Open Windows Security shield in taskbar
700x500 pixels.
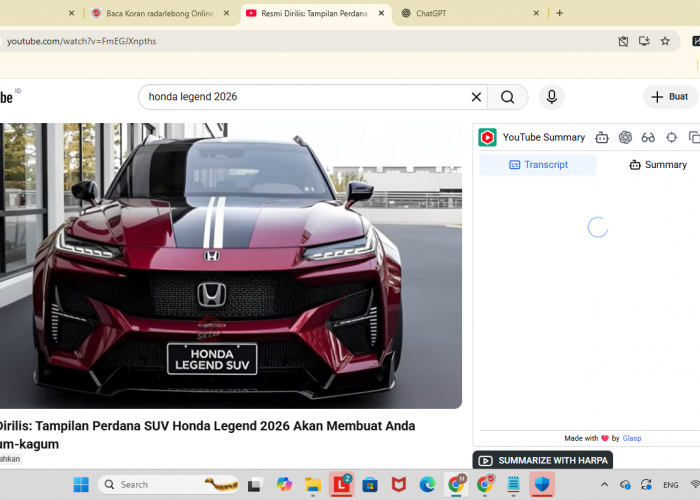542,484
